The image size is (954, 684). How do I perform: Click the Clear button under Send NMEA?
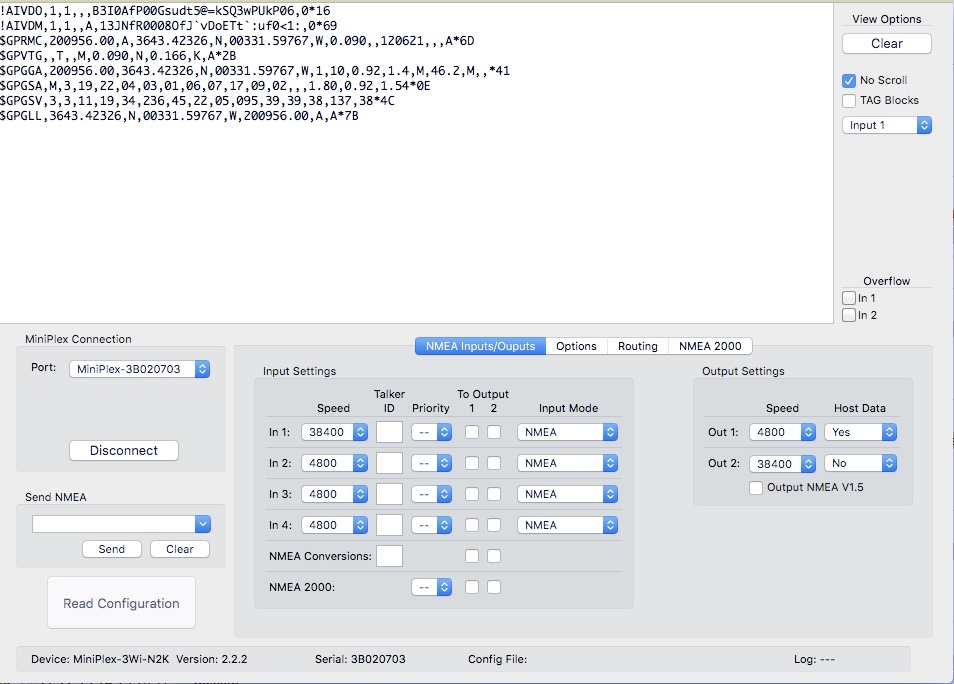179,549
